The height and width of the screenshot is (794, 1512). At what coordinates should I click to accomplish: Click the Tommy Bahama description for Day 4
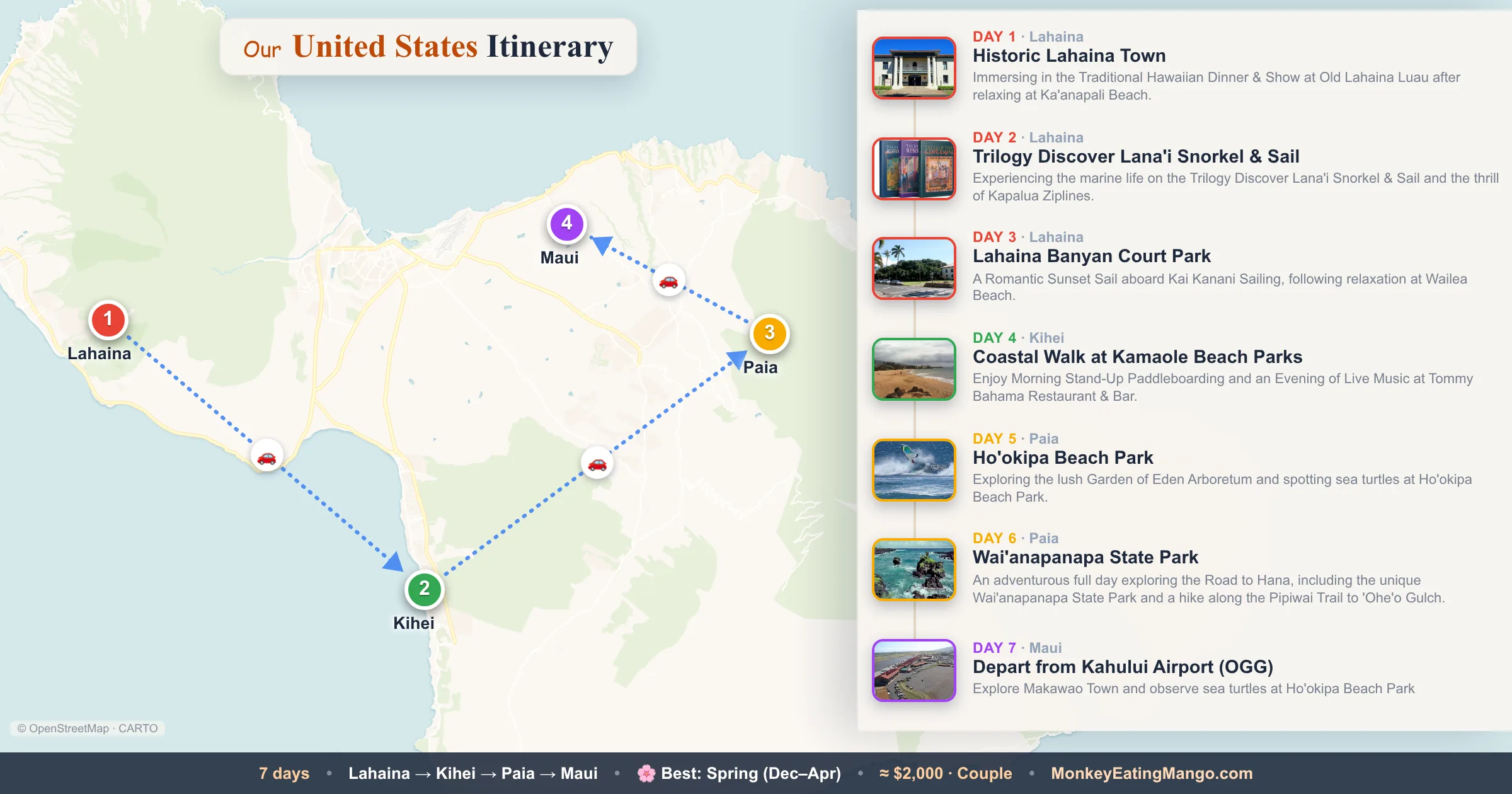[x=1223, y=388]
